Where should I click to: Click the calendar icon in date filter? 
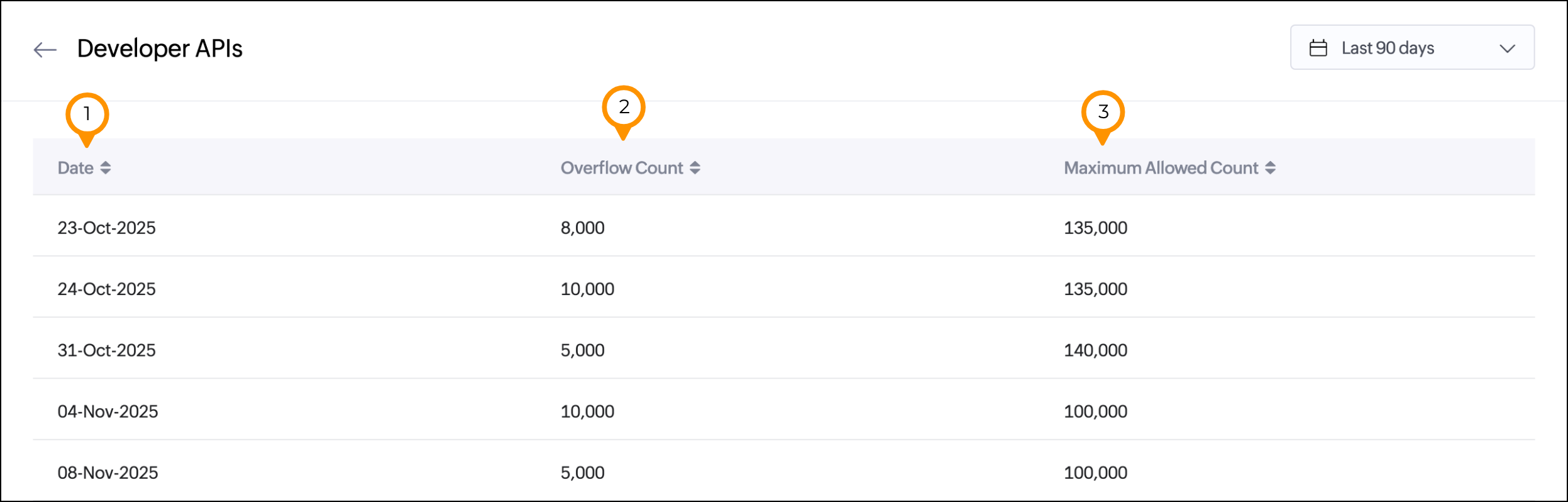pyautogui.click(x=1318, y=48)
